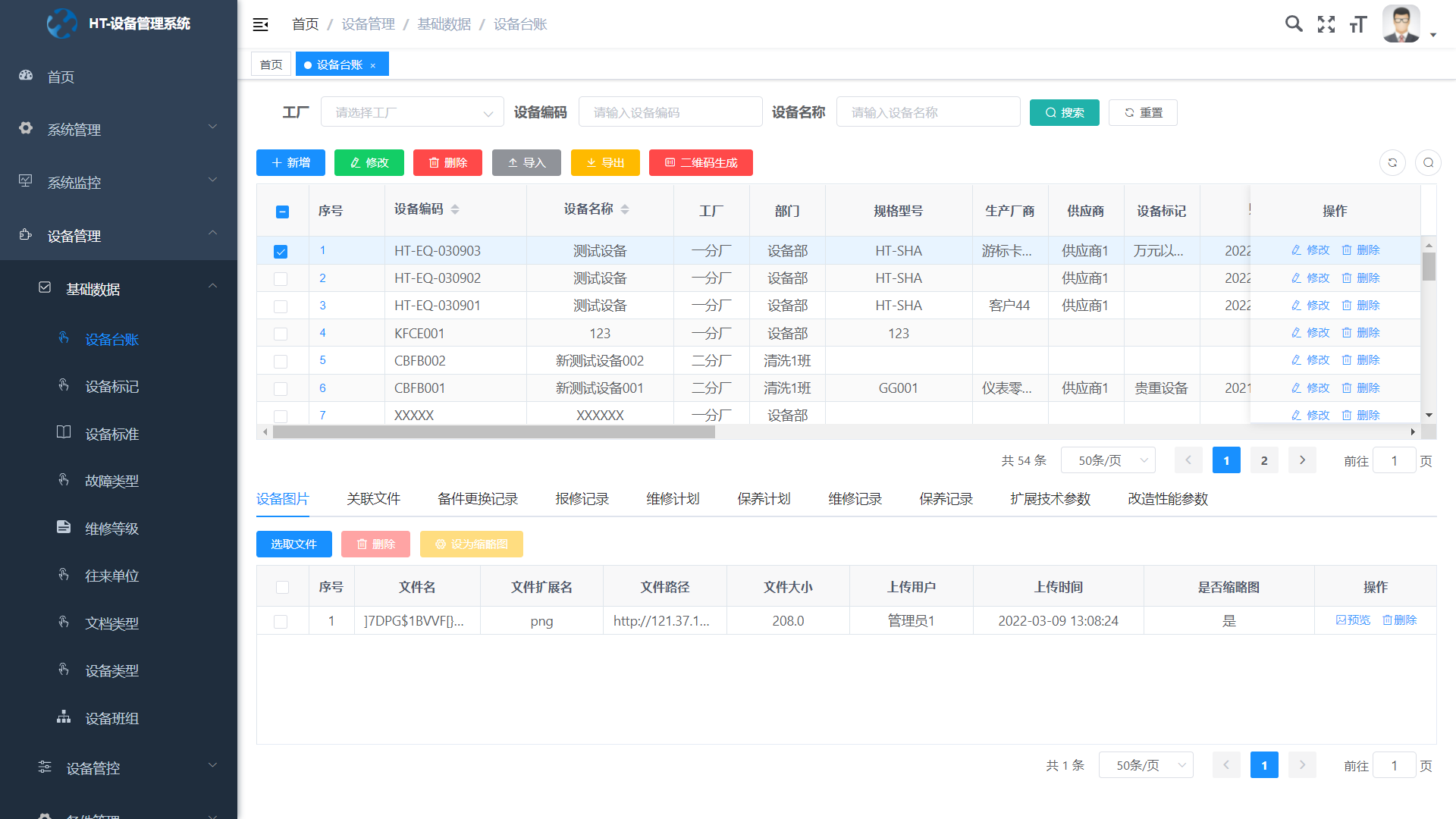Close the 设备台账 tab with x
The height and width of the screenshot is (819, 1456).
tap(373, 65)
